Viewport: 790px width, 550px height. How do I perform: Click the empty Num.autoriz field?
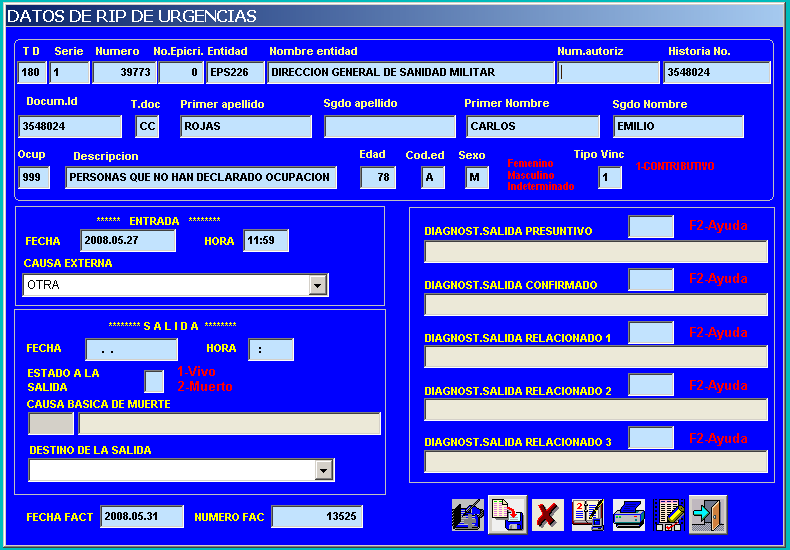pyautogui.click(x=608, y=73)
